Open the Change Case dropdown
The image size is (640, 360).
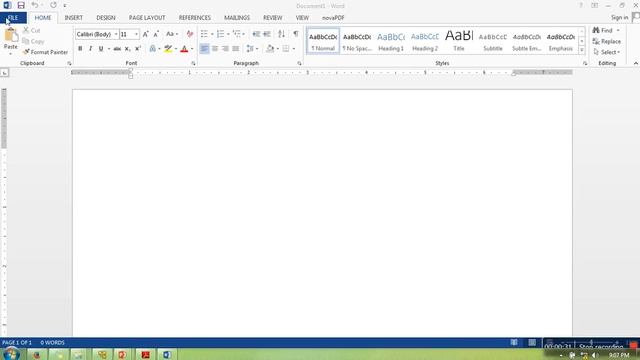pyautogui.click(x=172, y=34)
